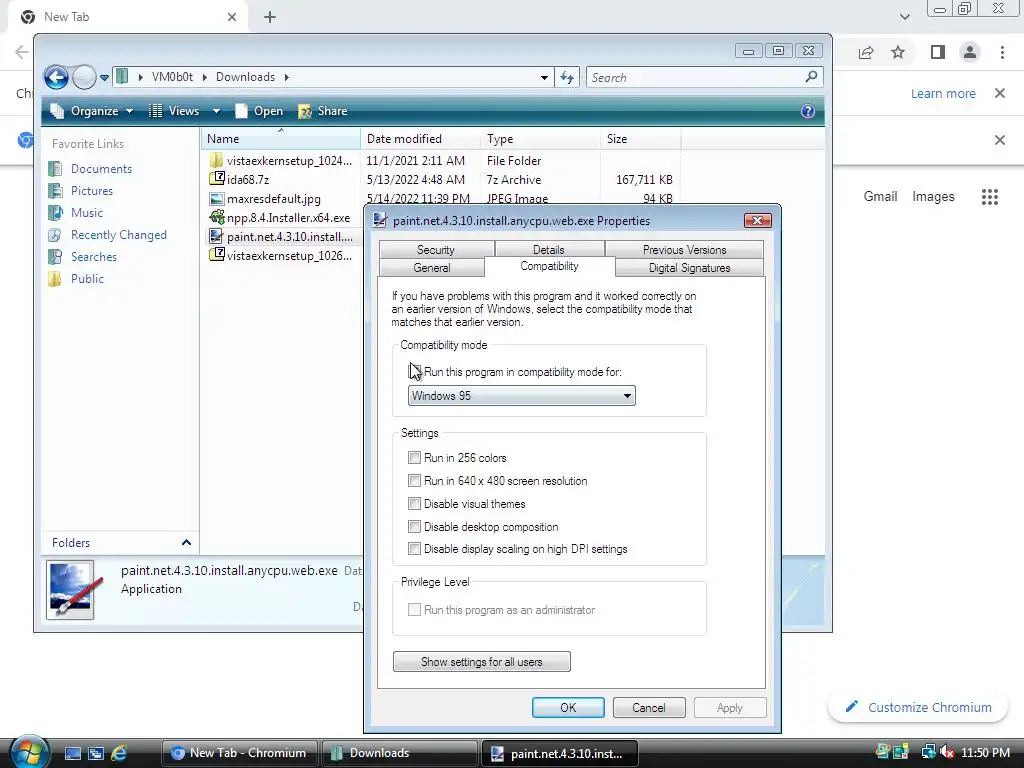Close the Properties dialog with red X

pyautogui.click(x=758, y=221)
